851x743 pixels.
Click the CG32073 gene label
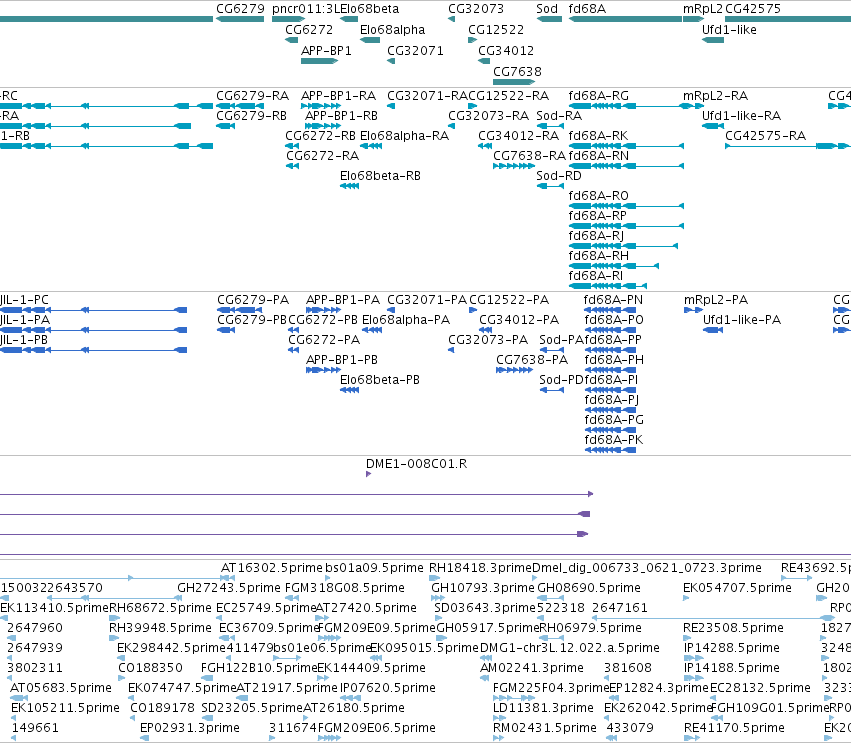475,9
